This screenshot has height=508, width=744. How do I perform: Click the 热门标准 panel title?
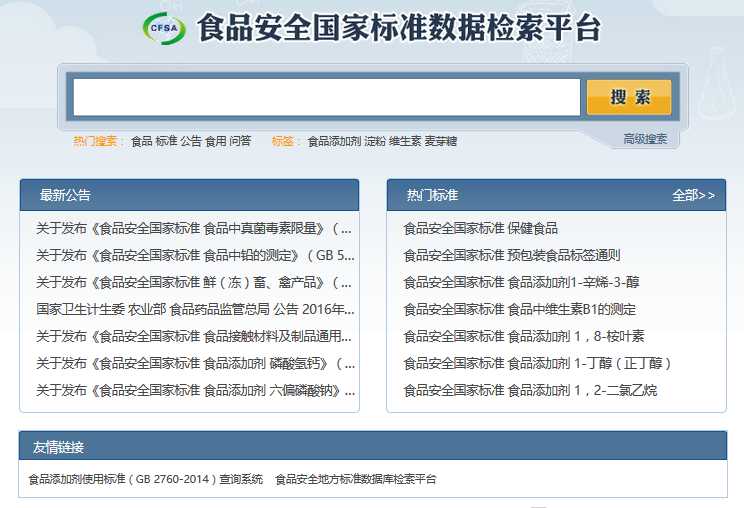point(432,195)
